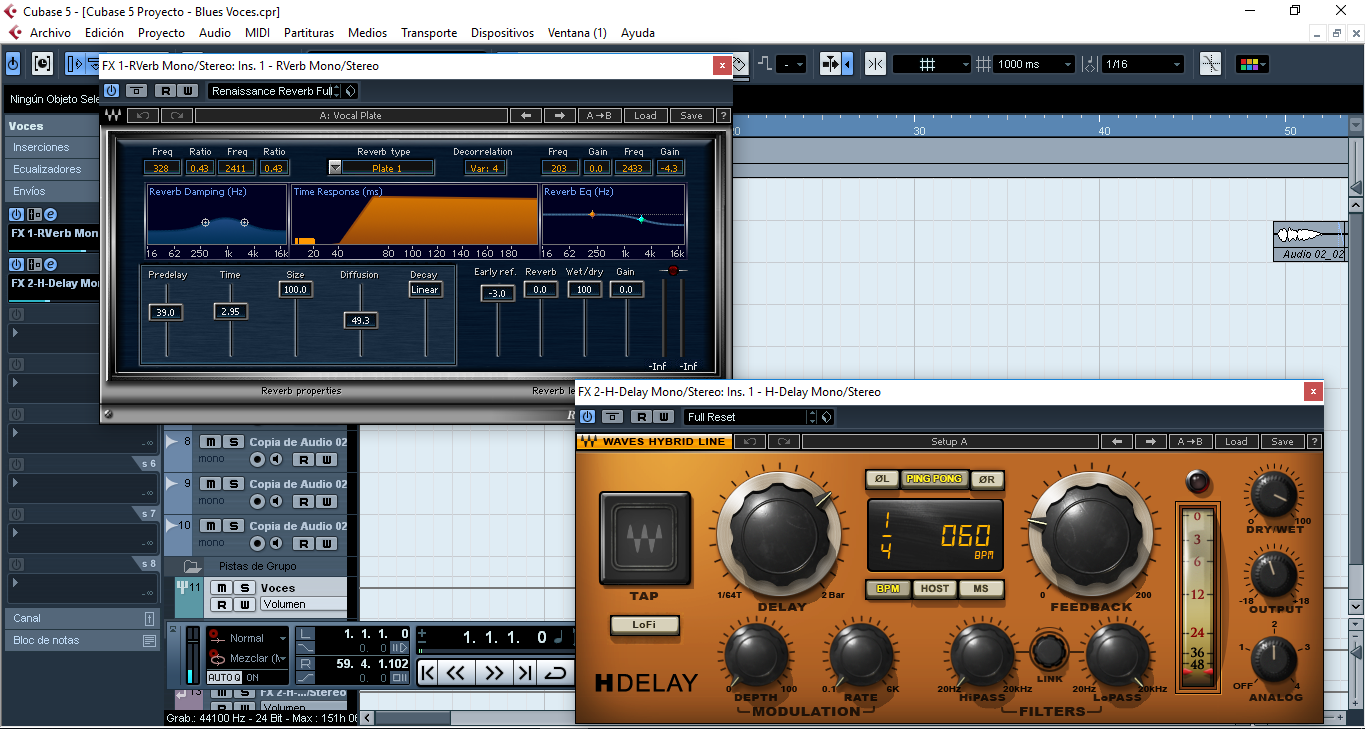Open the Ayuda menu
The width and height of the screenshot is (1365, 729).
[638, 33]
